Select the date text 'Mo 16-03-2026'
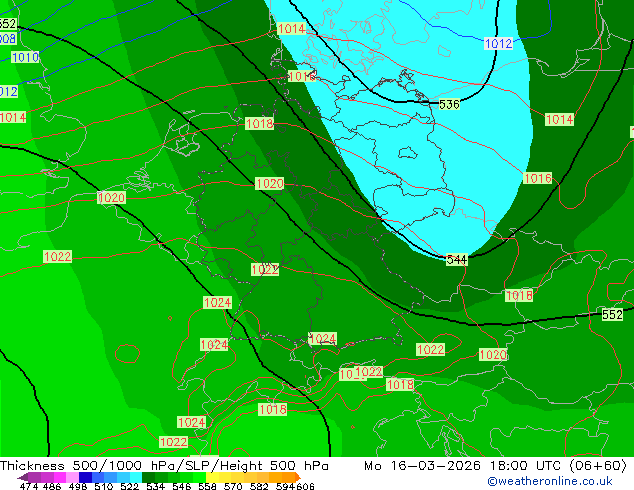Screen dimensions: 634x490 pos(422,466)
